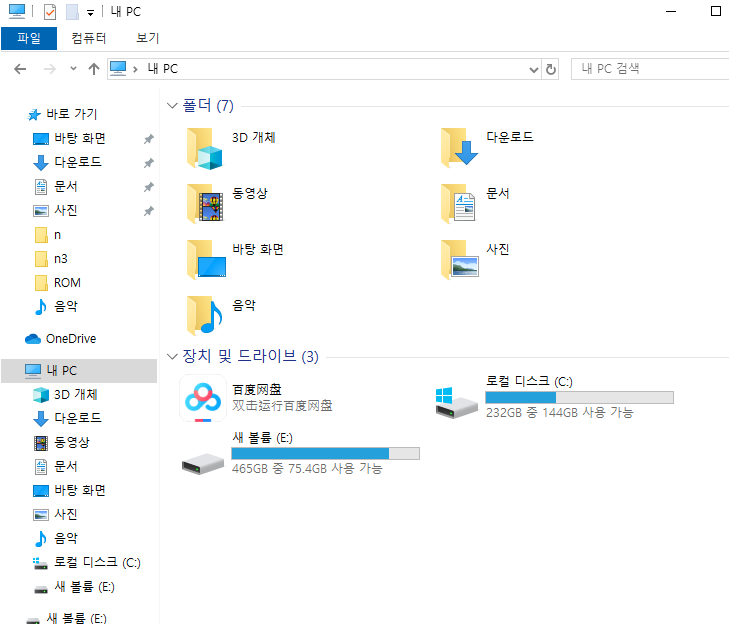Select 다운로드 under 내 PC in sidebar
The image size is (729, 624).
[78, 418]
